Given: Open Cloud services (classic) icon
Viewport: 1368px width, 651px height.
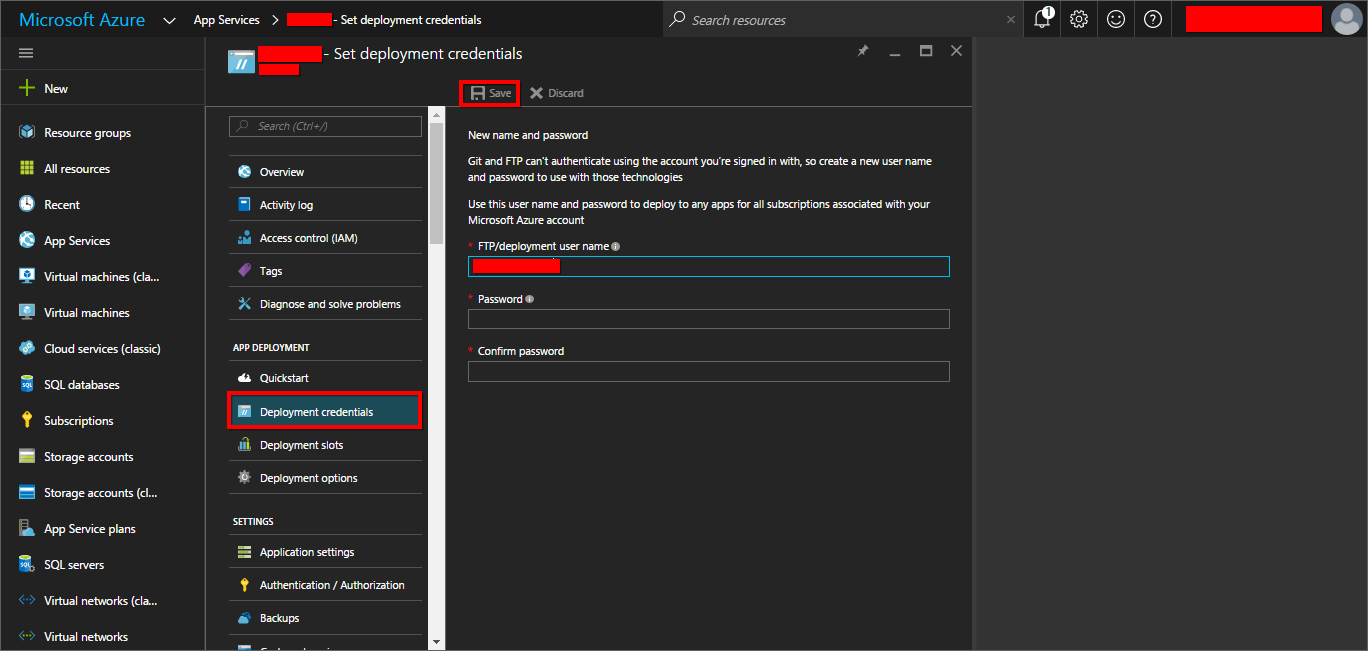Looking at the screenshot, I should 27,348.
